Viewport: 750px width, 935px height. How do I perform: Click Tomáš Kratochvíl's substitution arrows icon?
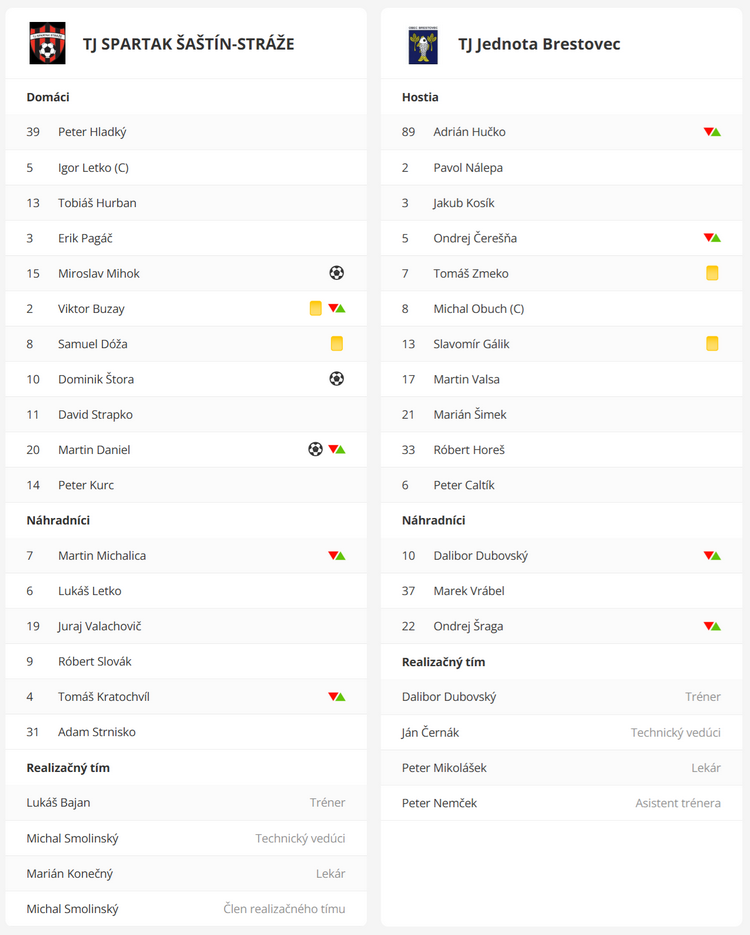pos(337,696)
